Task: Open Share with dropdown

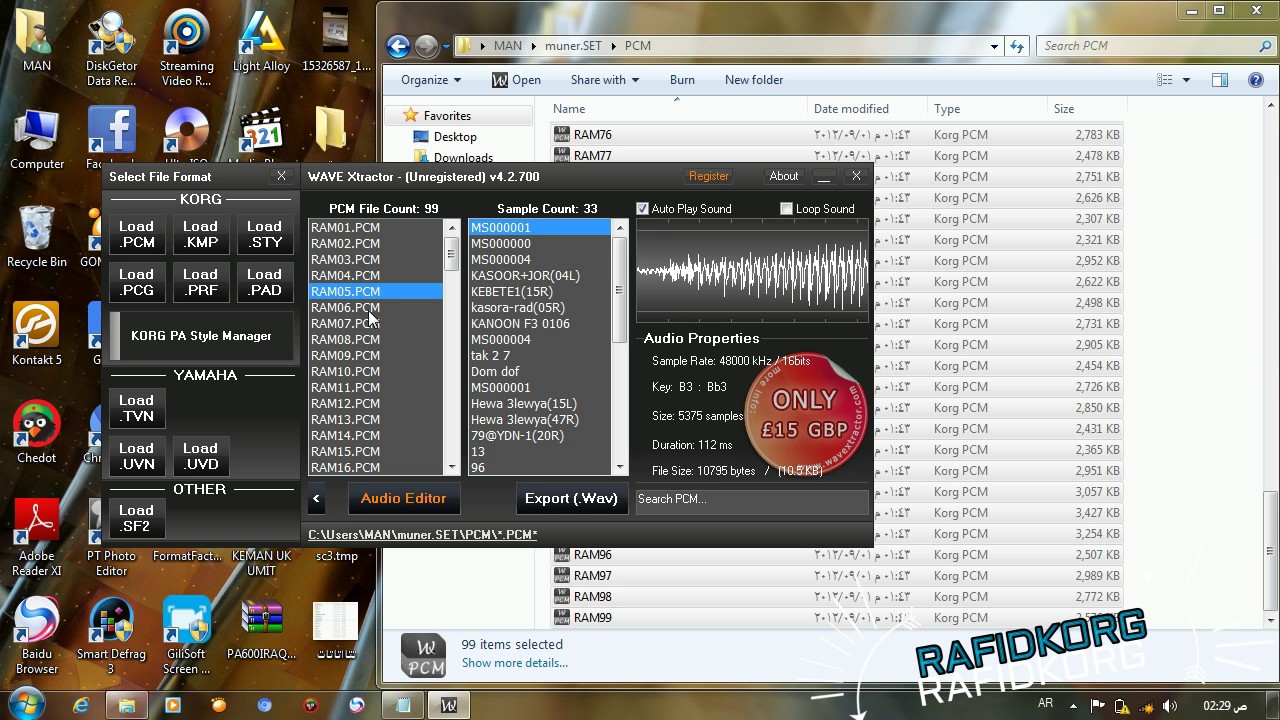Action: tap(605, 80)
